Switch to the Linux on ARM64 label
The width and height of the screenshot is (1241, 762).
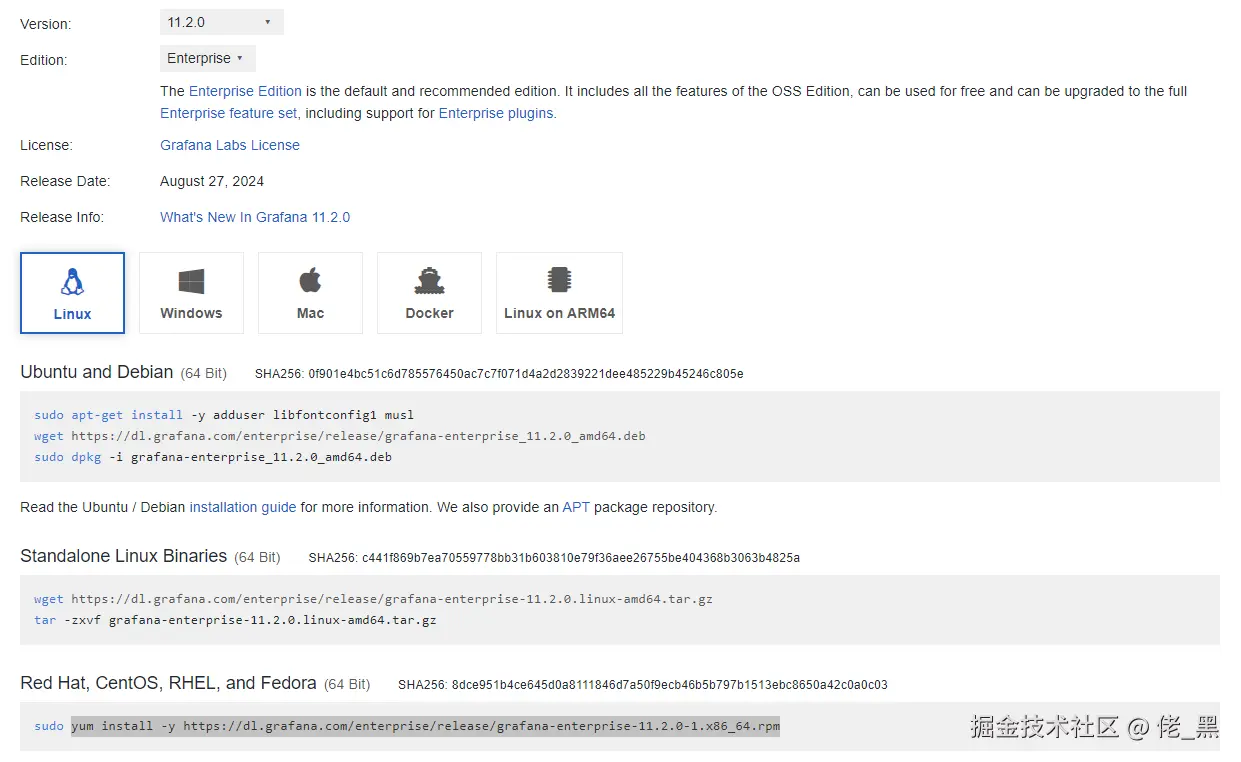tap(559, 313)
